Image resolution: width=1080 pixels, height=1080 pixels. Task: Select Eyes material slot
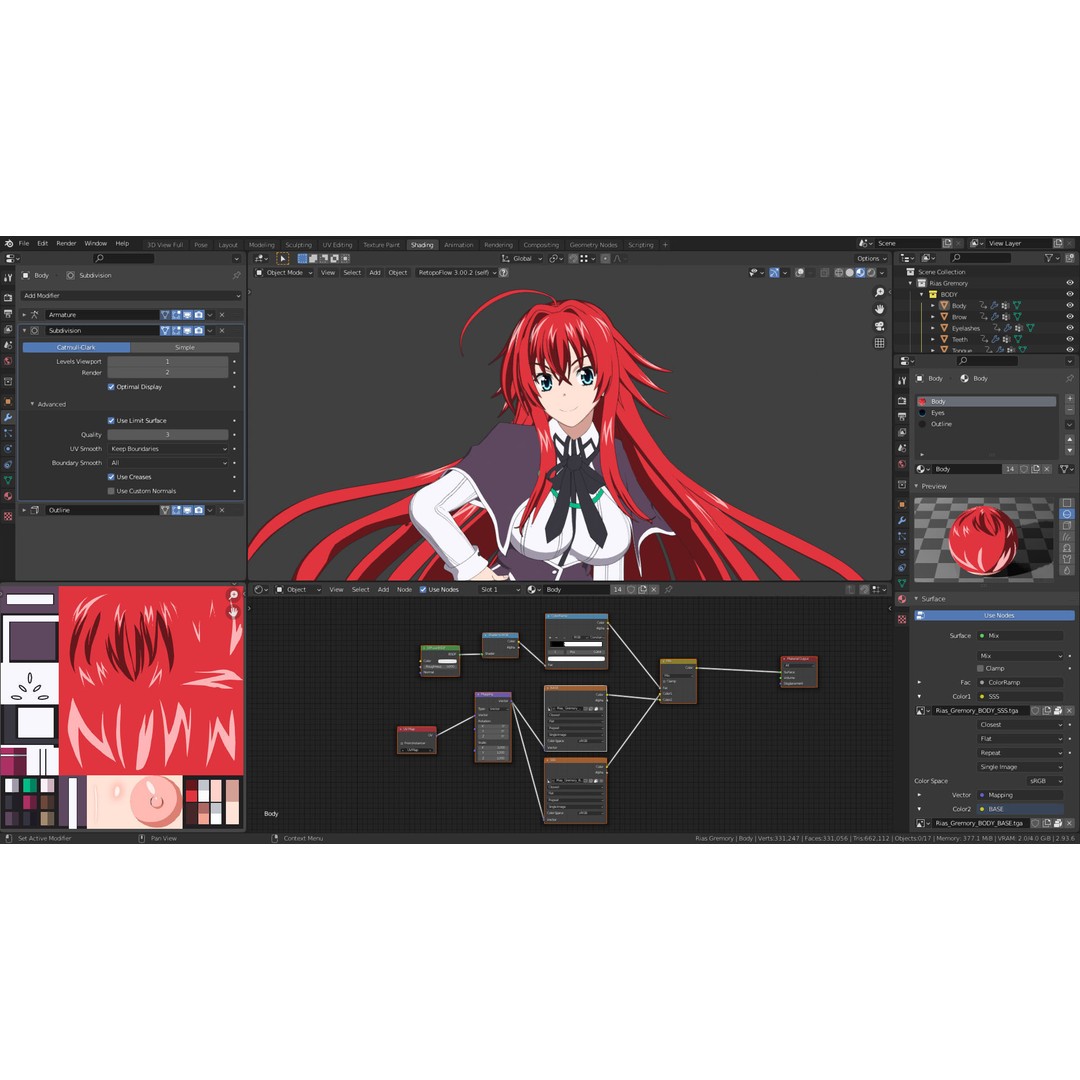(986, 413)
